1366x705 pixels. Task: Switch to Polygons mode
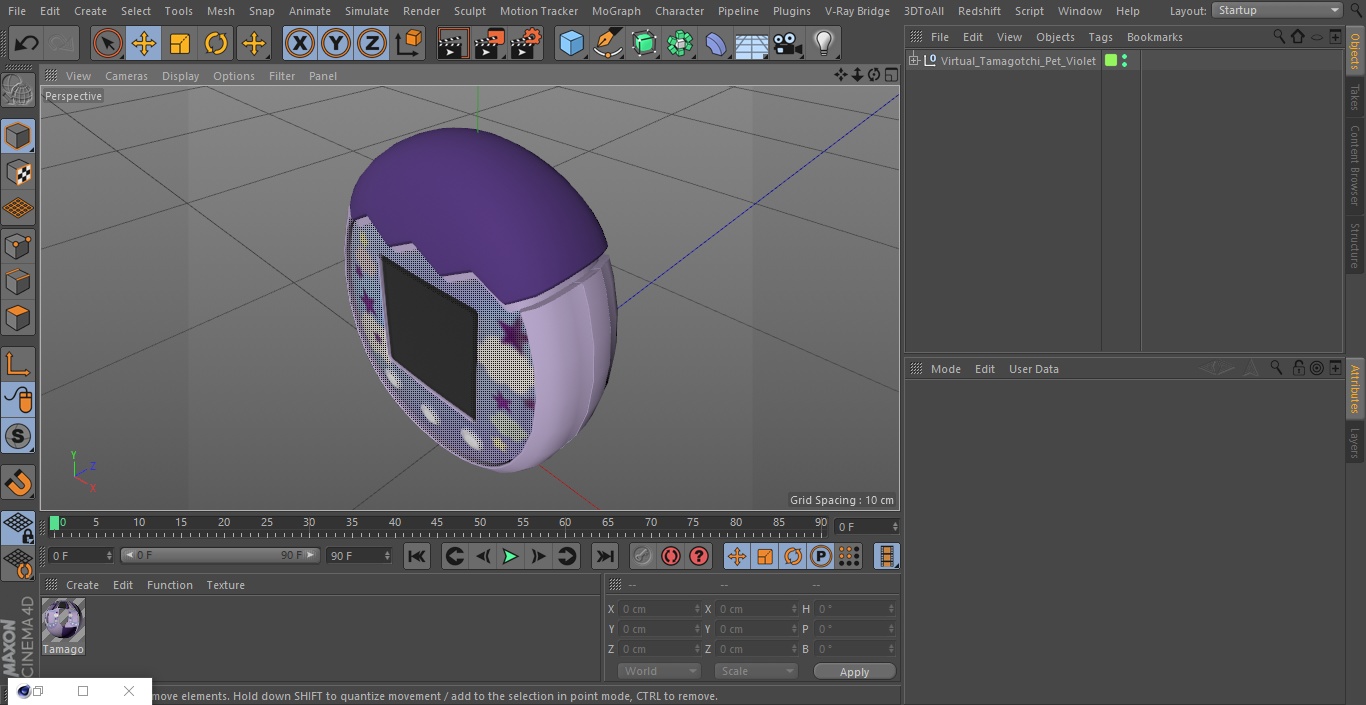(x=18, y=317)
